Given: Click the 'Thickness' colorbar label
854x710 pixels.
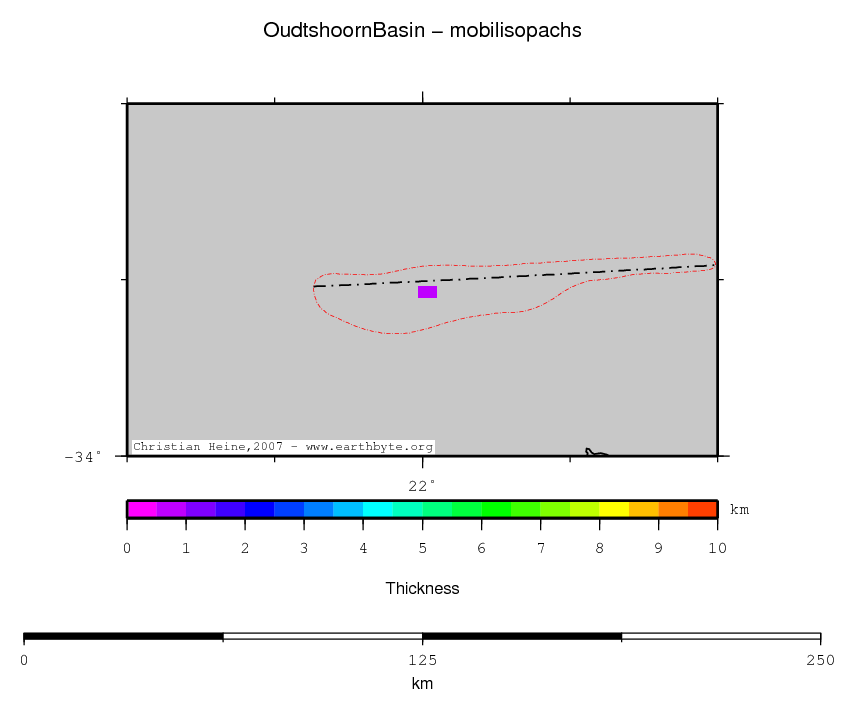Looking at the screenshot, I should click(422, 589).
